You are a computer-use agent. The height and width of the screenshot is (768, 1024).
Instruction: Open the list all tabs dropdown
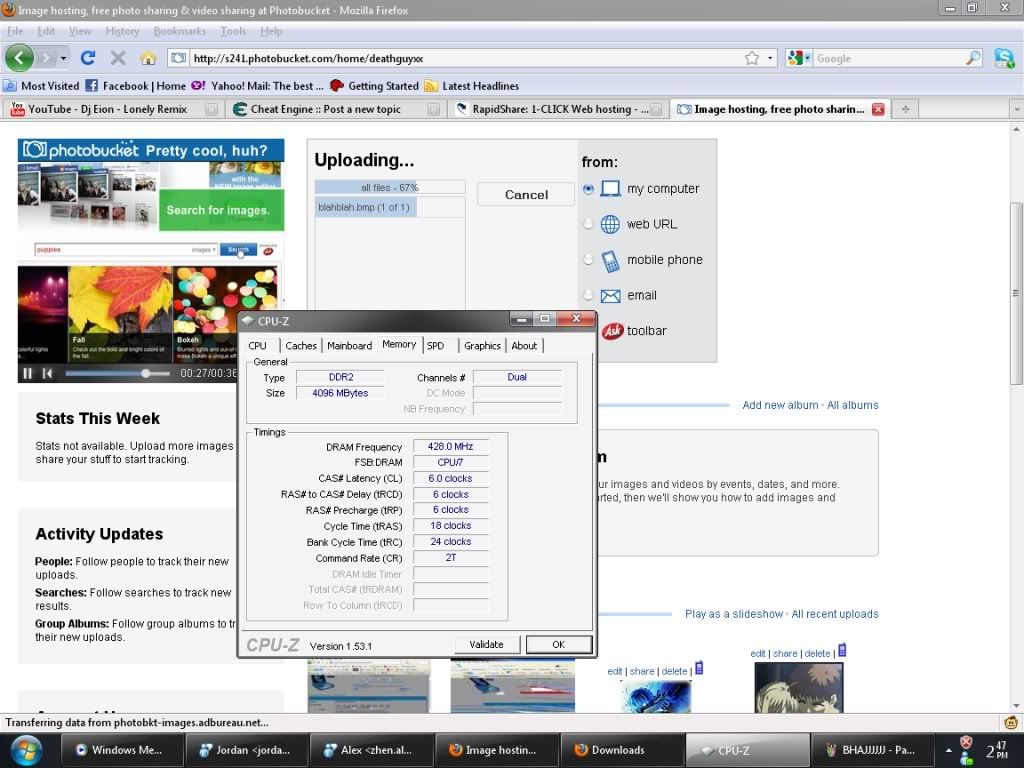pos(1015,109)
